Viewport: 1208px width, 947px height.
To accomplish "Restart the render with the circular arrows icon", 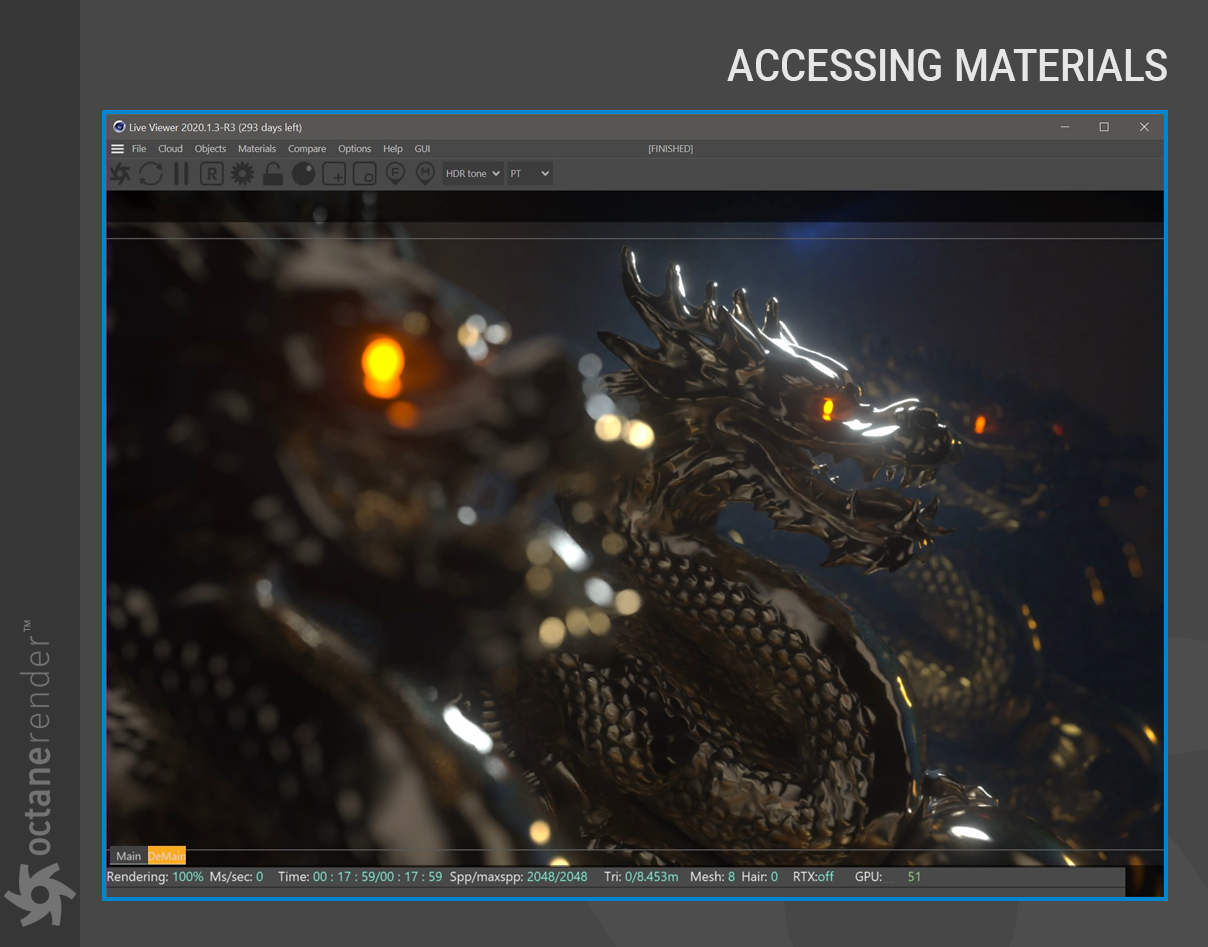I will tap(151, 174).
